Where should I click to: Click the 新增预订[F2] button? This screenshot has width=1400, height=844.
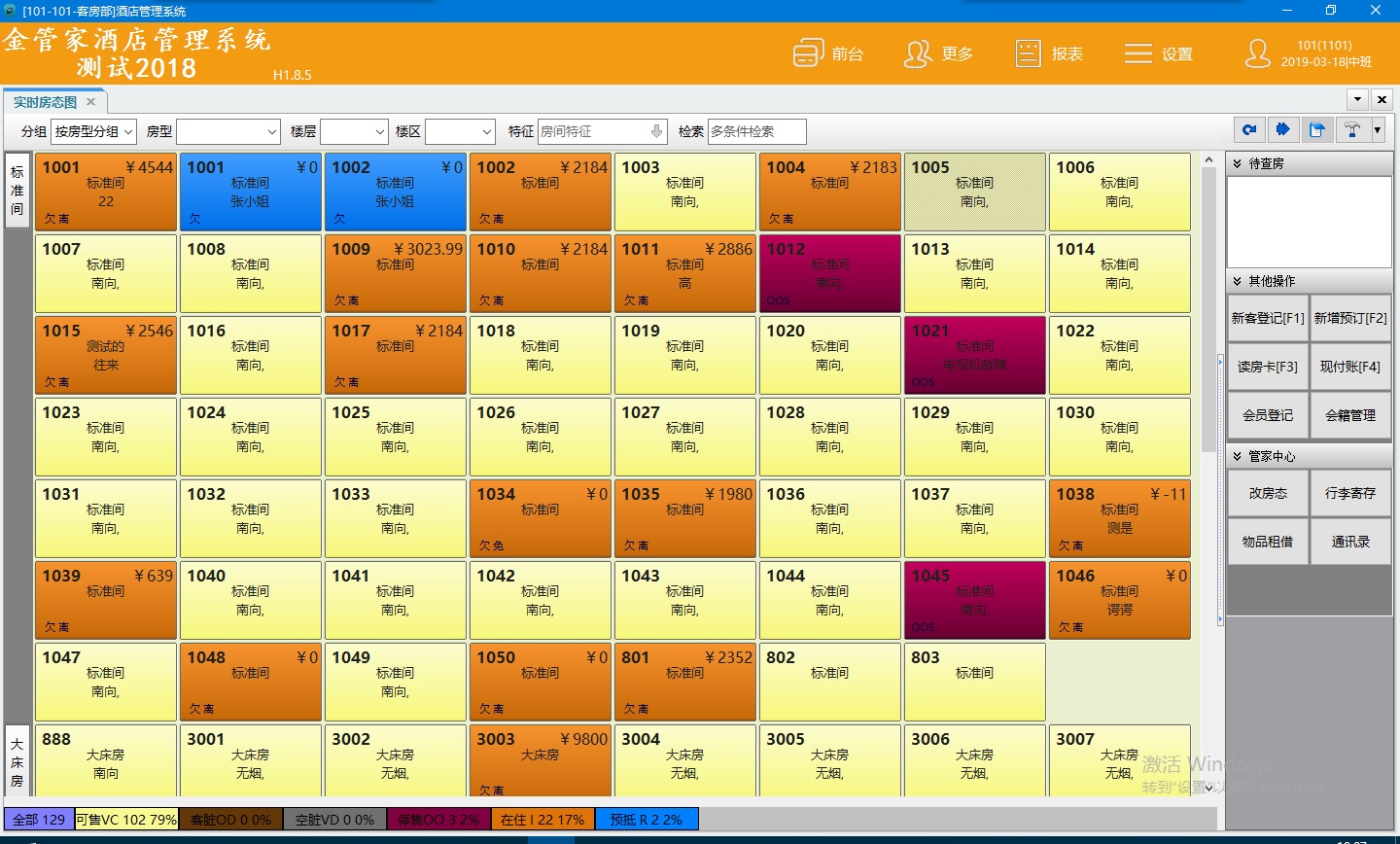click(x=1350, y=318)
